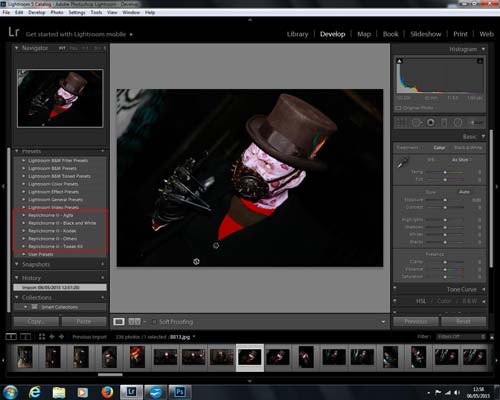Collapse the Collections panel
This screenshot has width=500, height=400.
coord(17,297)
